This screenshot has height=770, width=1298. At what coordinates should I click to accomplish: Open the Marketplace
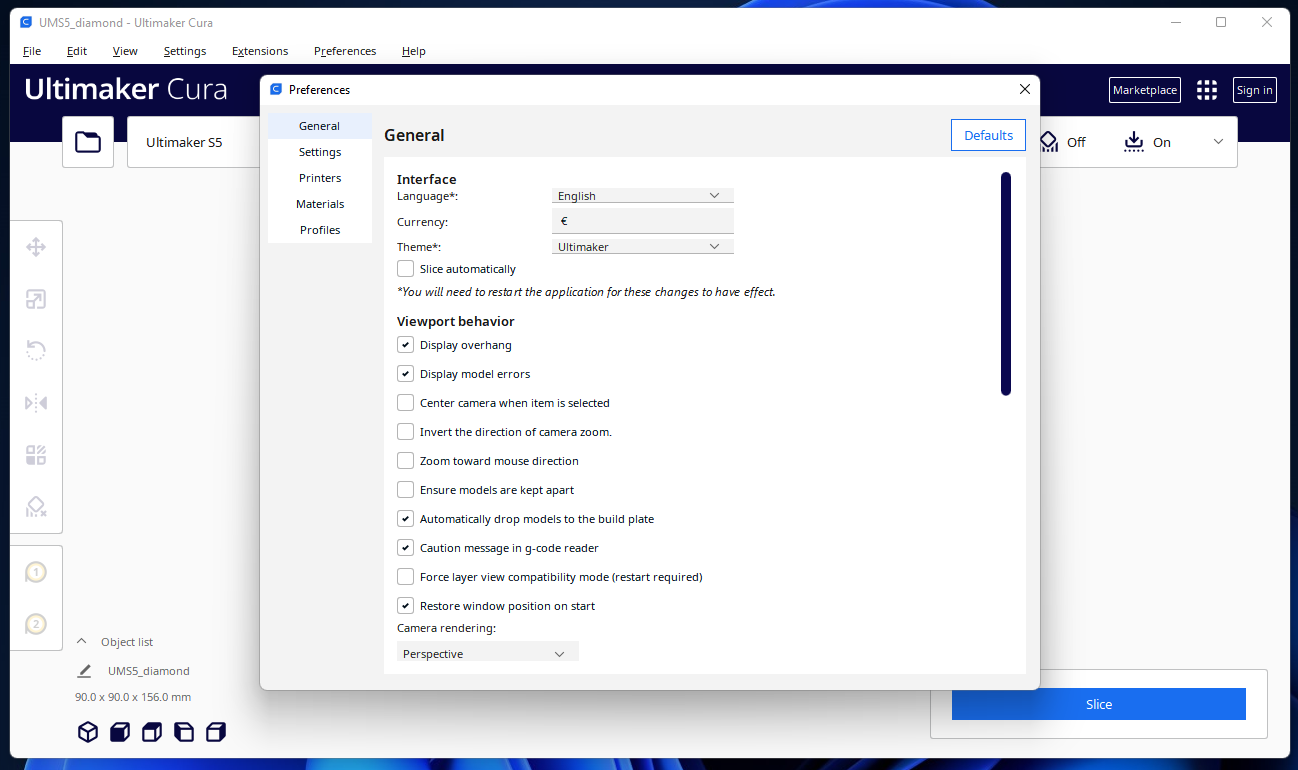(x=1145, y=90)
